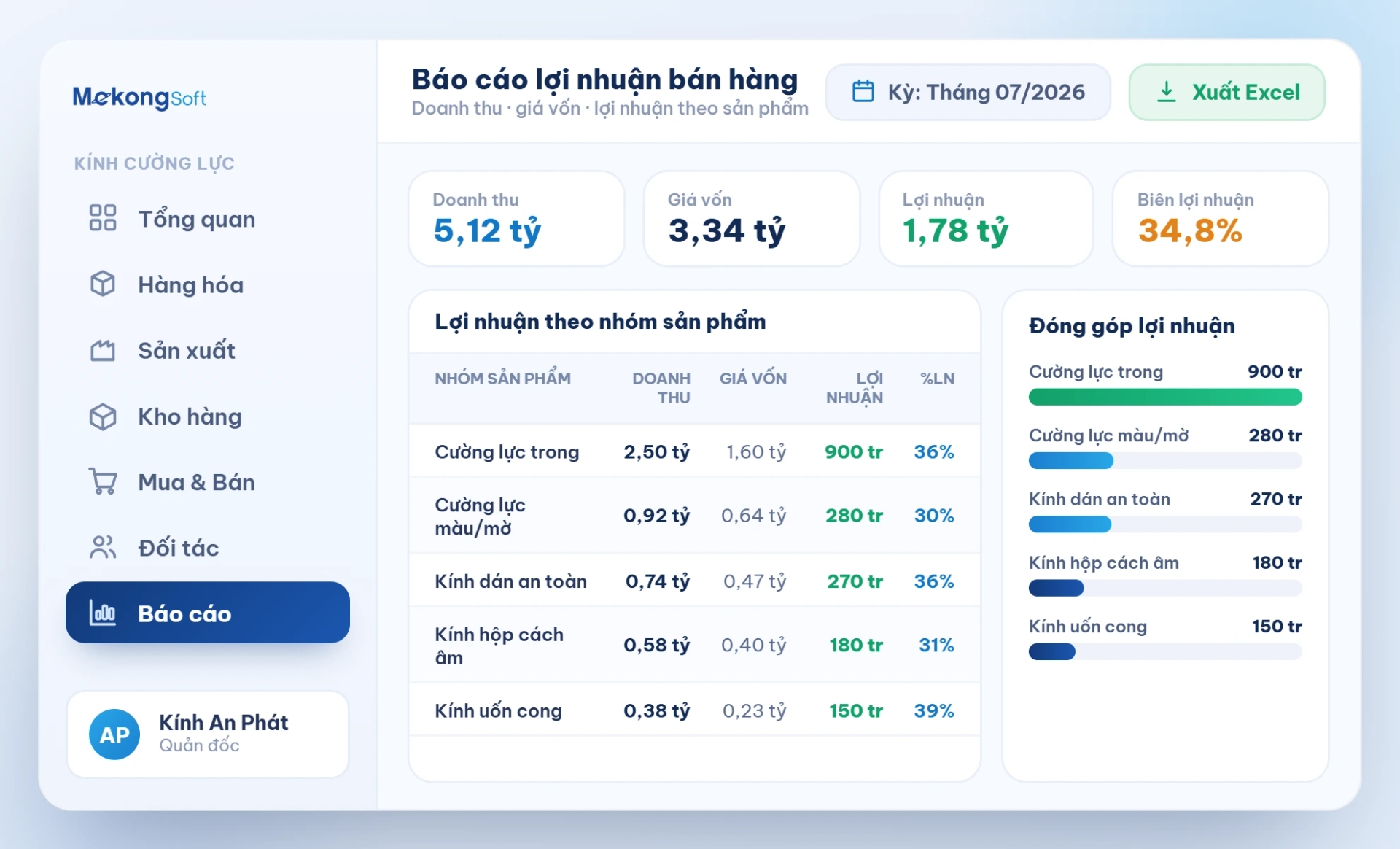Open the Kính An Phát user card
1400x849 pixels.
click(x=208, y=734)
